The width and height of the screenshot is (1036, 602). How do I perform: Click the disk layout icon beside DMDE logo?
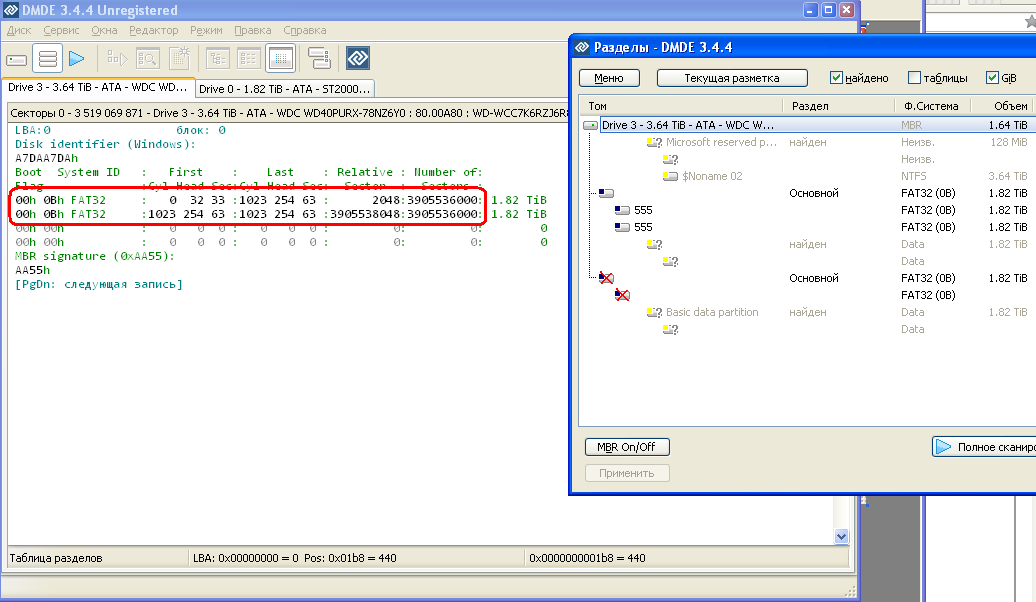pos(319,58)
